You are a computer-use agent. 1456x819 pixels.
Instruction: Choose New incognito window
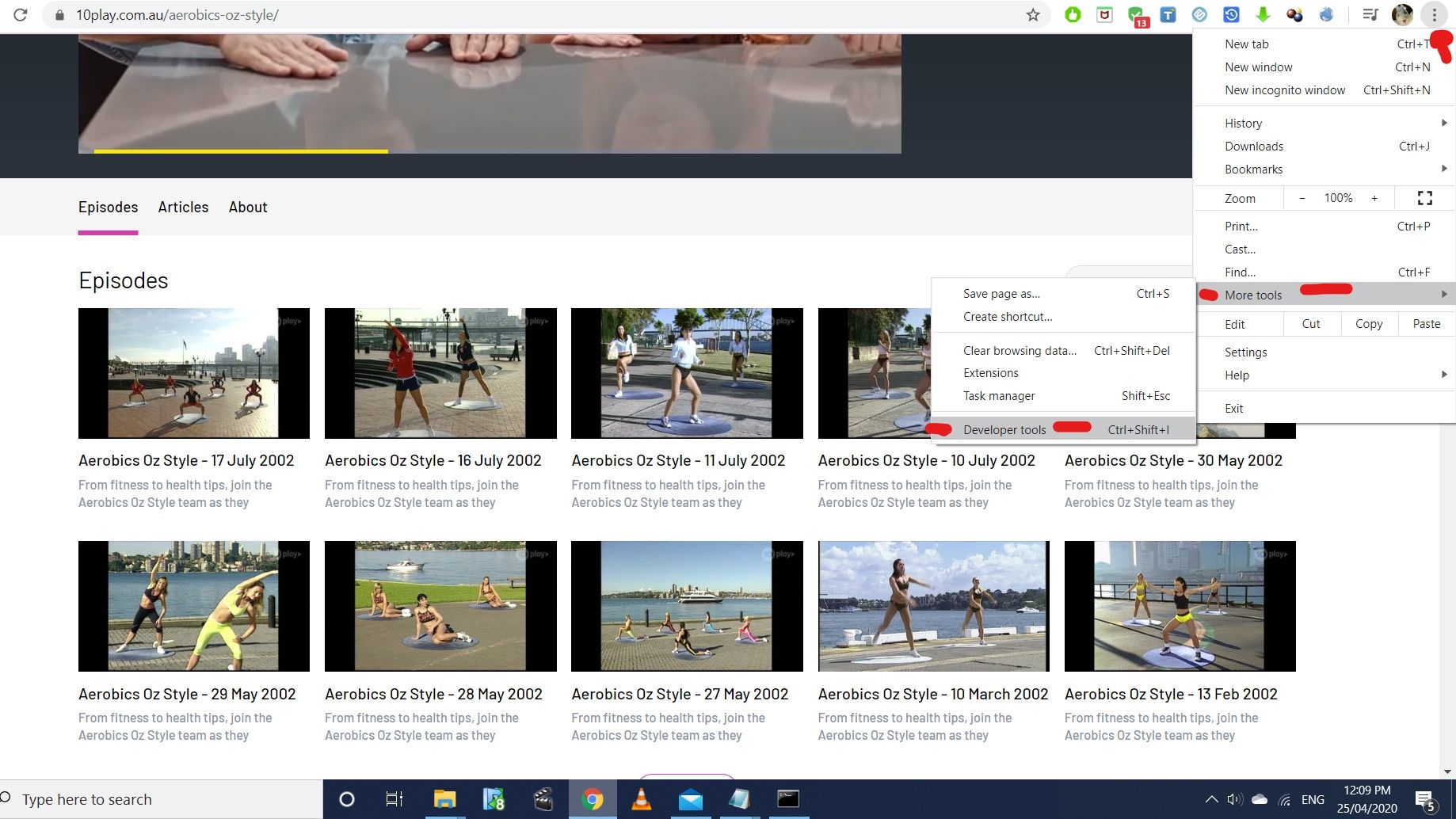[x=1285, y=90]
